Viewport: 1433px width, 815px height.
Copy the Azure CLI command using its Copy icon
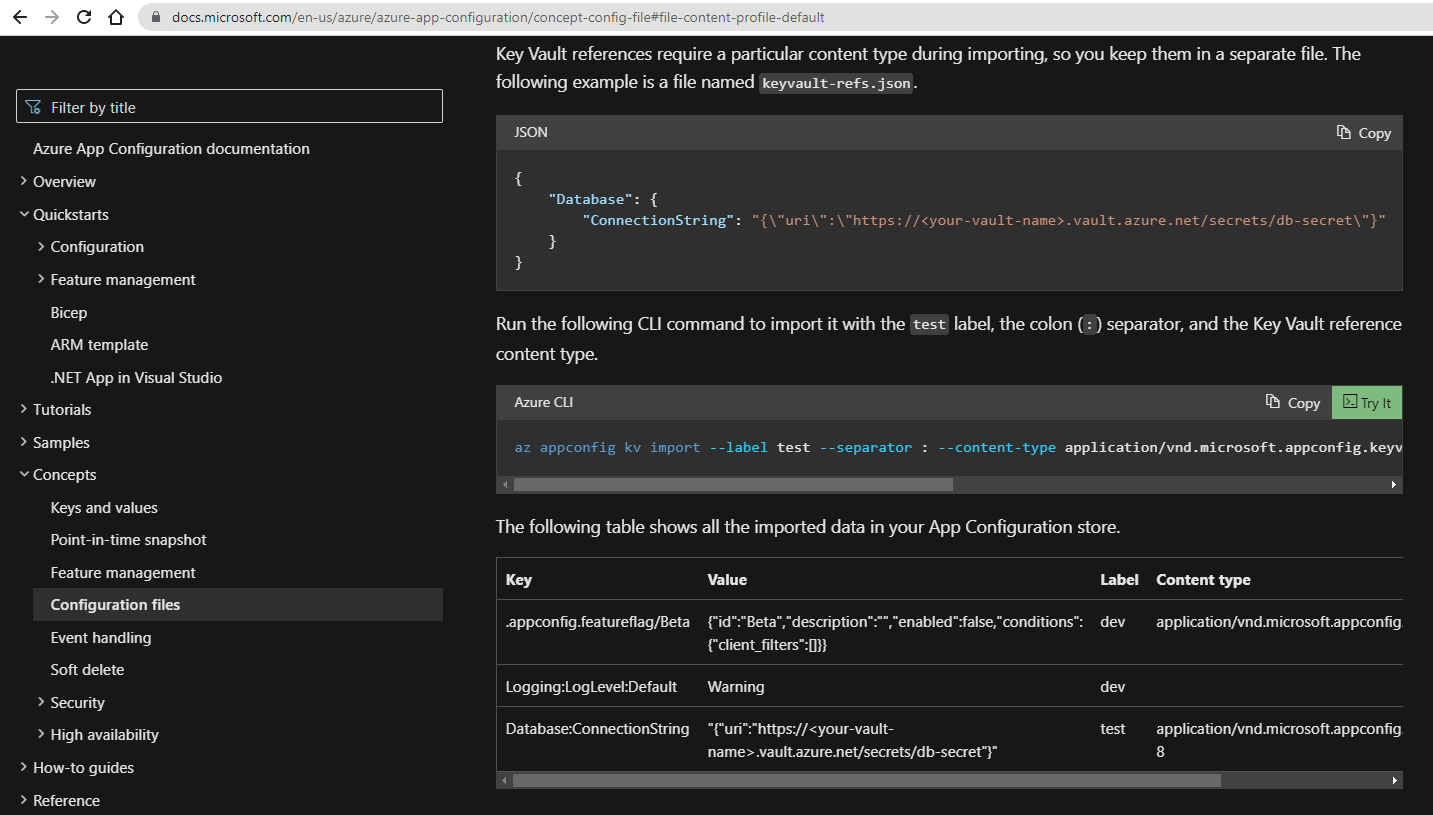pyautogui.click(x=1292, y=402)
